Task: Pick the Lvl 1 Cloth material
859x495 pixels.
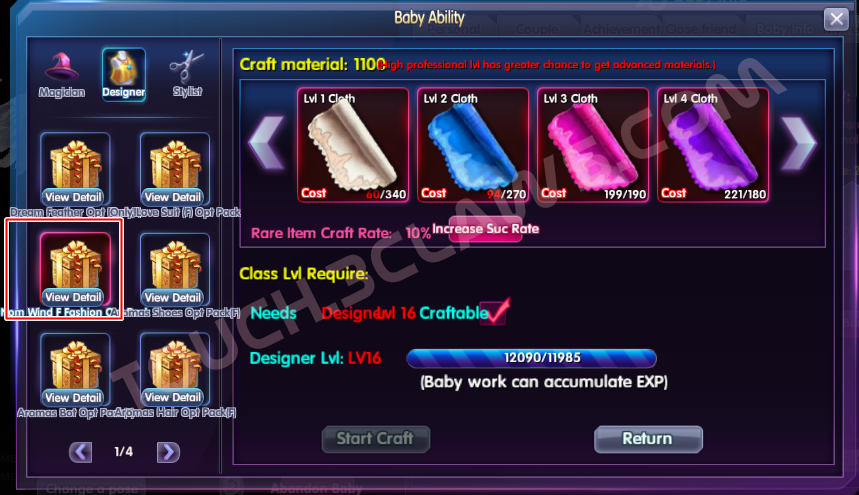Action: [353, 145]
